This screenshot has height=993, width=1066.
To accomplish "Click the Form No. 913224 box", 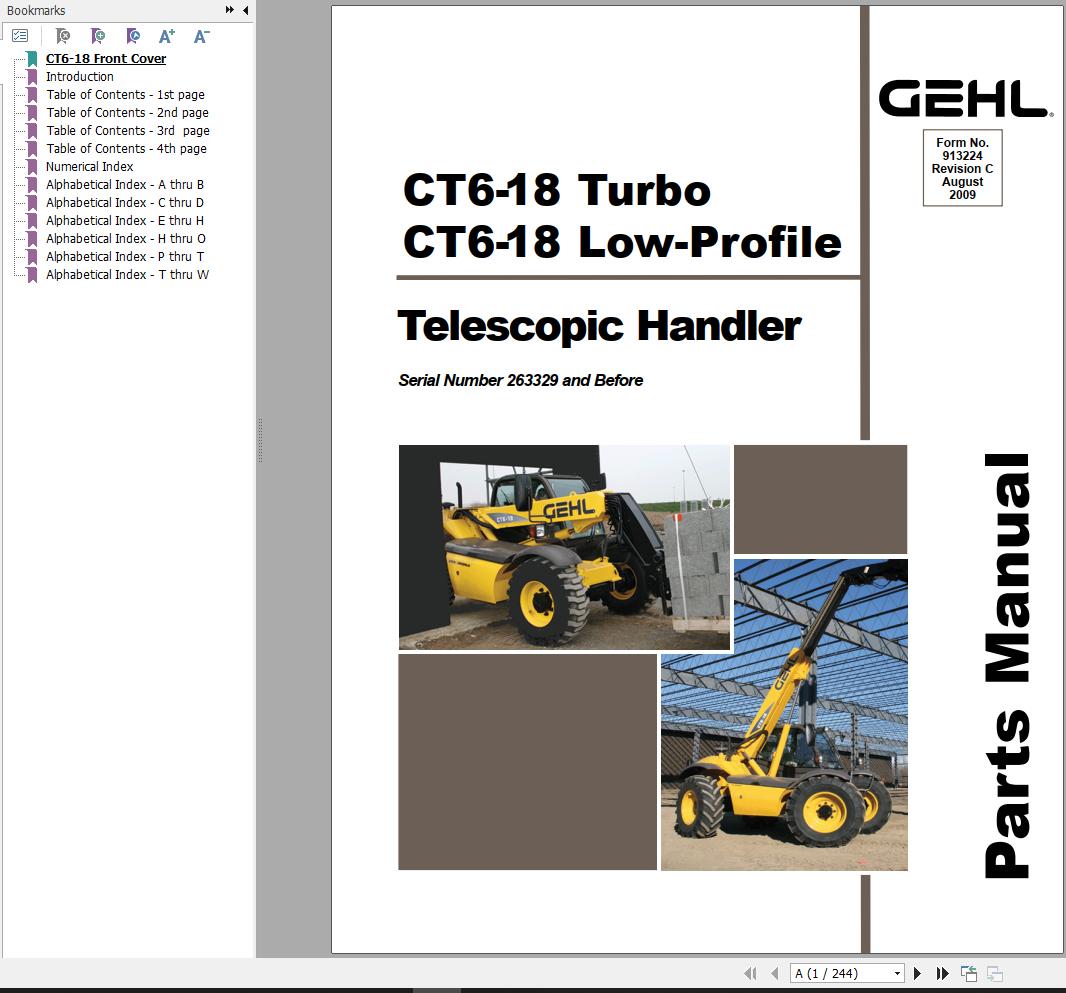I will pos(963,168).
